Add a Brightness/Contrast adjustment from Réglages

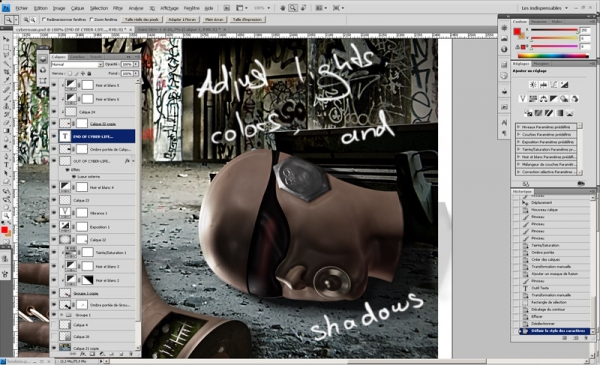tap(533, 85)
